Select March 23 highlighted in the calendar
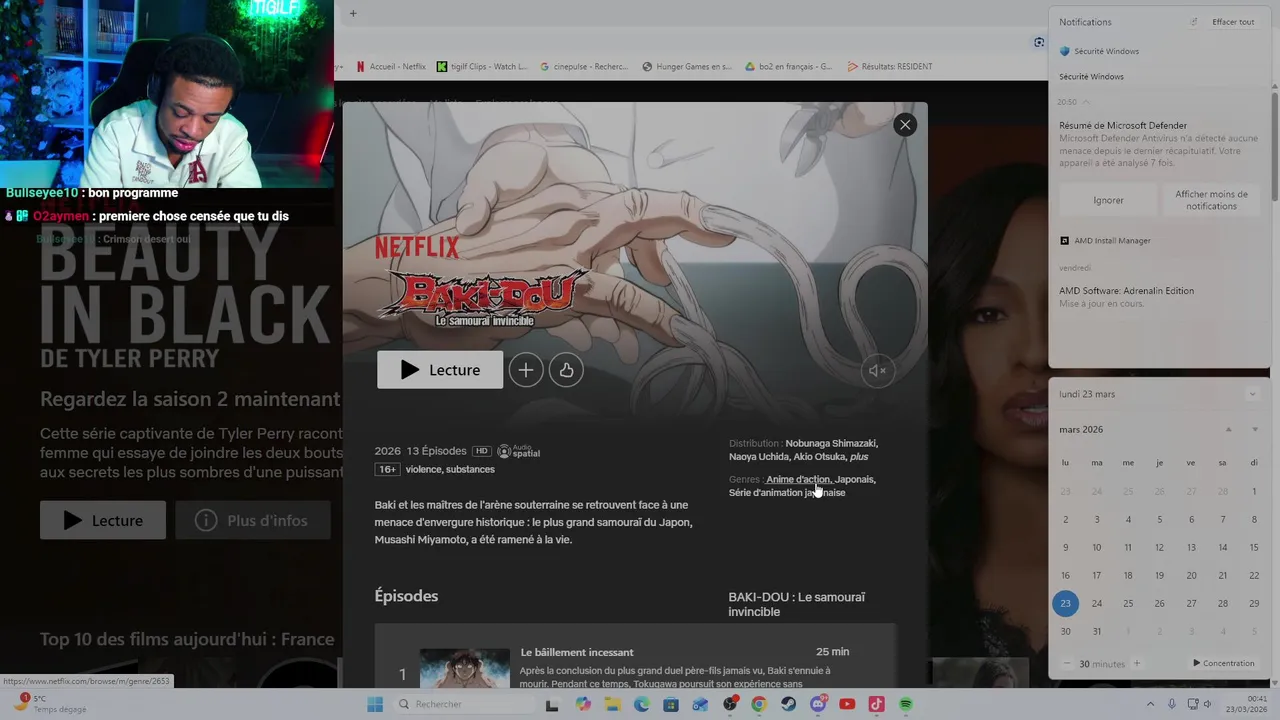The width and height of the screenshot is (1280, 720). tap(1065, 603)
